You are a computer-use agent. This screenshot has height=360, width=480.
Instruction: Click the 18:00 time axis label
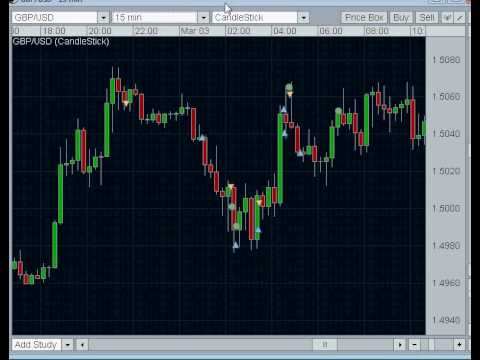pyautogui.click(x=54, y=31)
